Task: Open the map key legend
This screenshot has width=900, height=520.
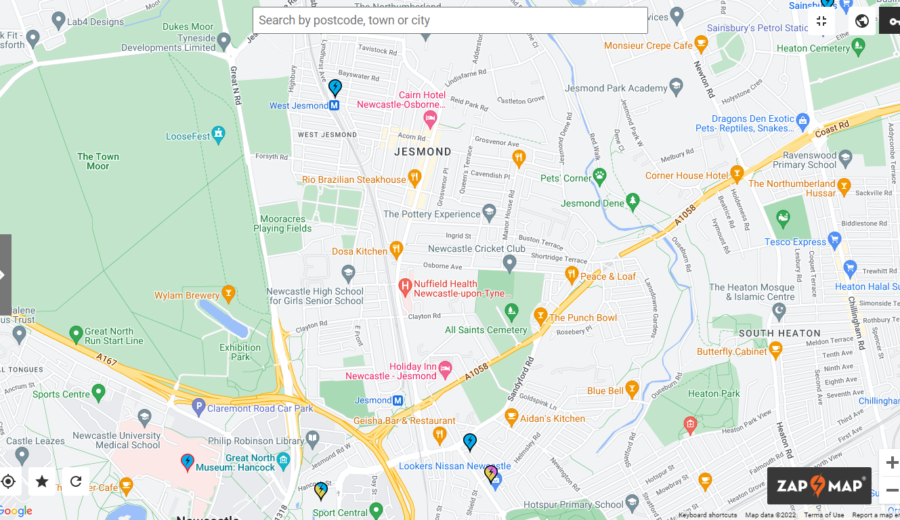Action: [x=893, y=21]
